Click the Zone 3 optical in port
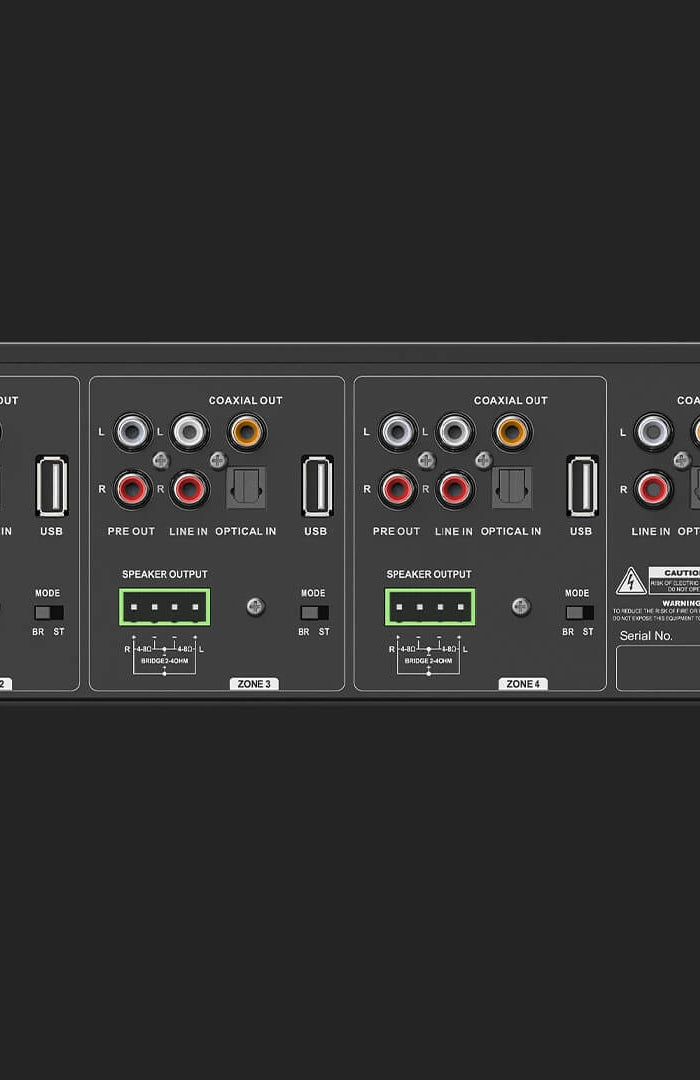The image size is (700, 1080). (246, 488)
